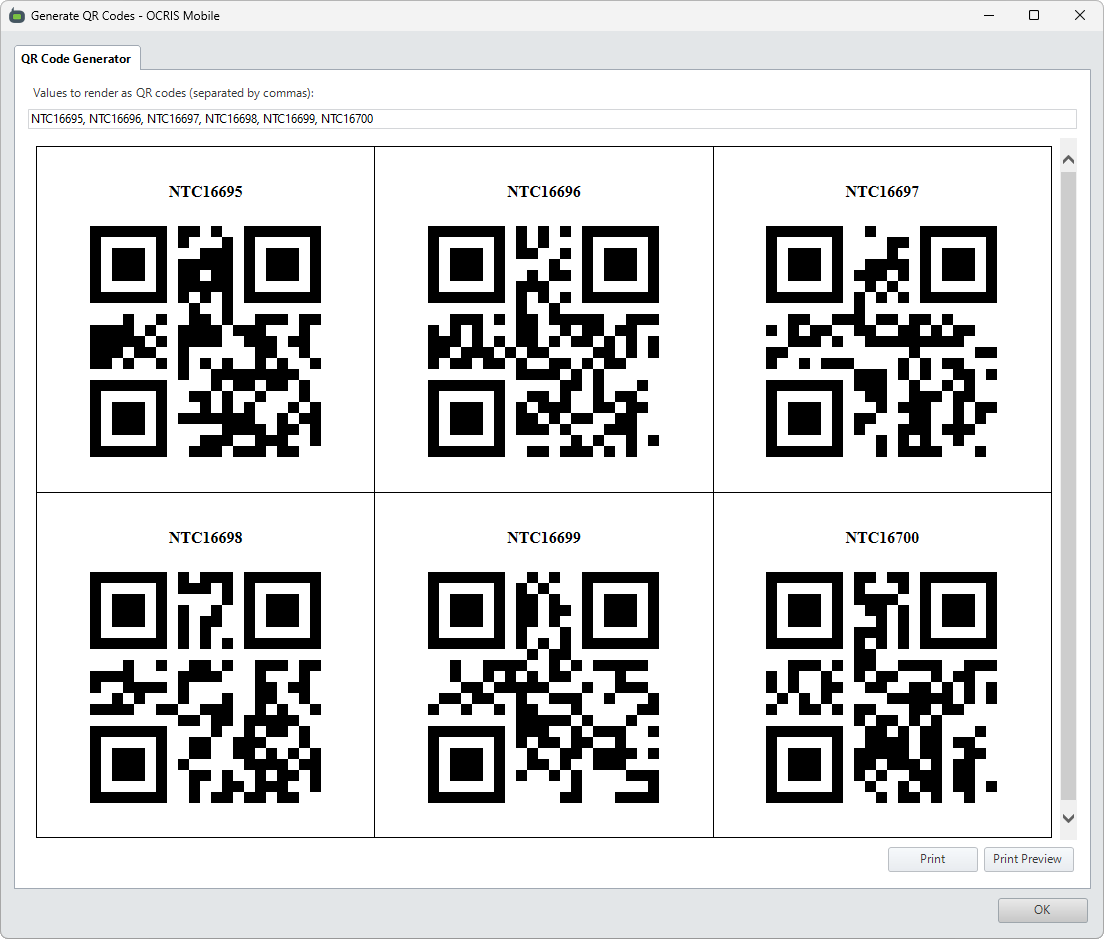Select the NTC16699 QR code image

(544, 687)
